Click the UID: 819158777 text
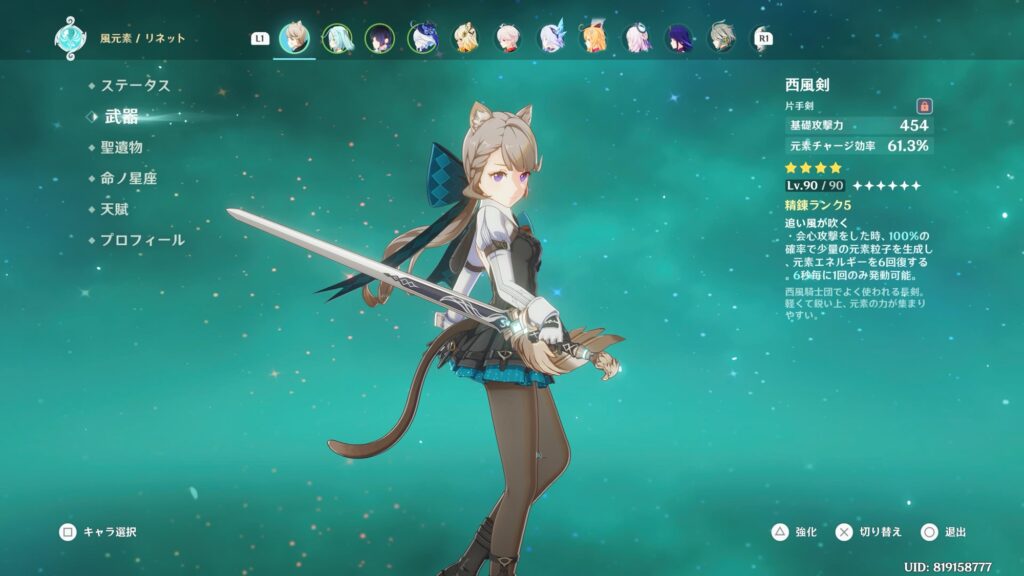This screenshot has height=576, width=1024. pos(948,567)
